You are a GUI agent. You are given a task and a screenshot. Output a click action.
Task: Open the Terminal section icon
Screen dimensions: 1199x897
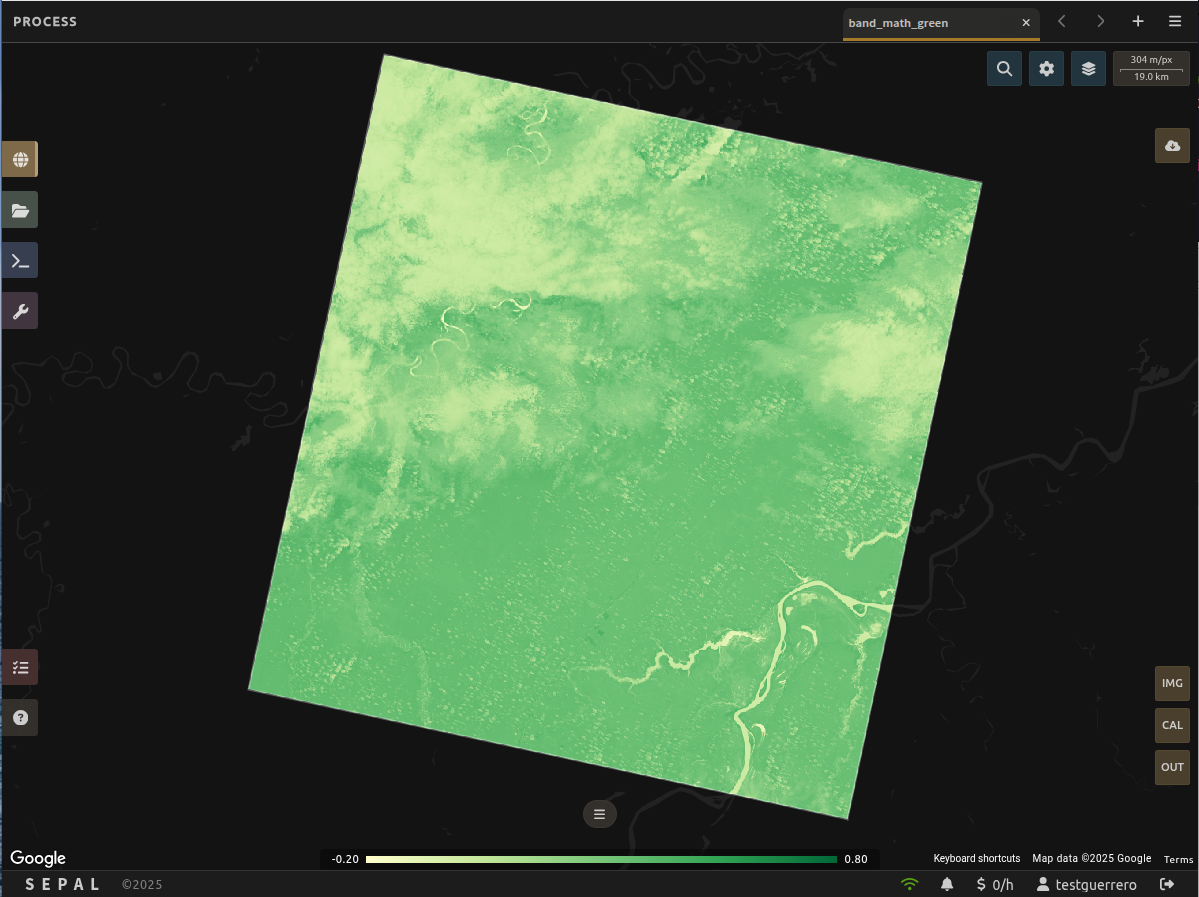[20, 261]
